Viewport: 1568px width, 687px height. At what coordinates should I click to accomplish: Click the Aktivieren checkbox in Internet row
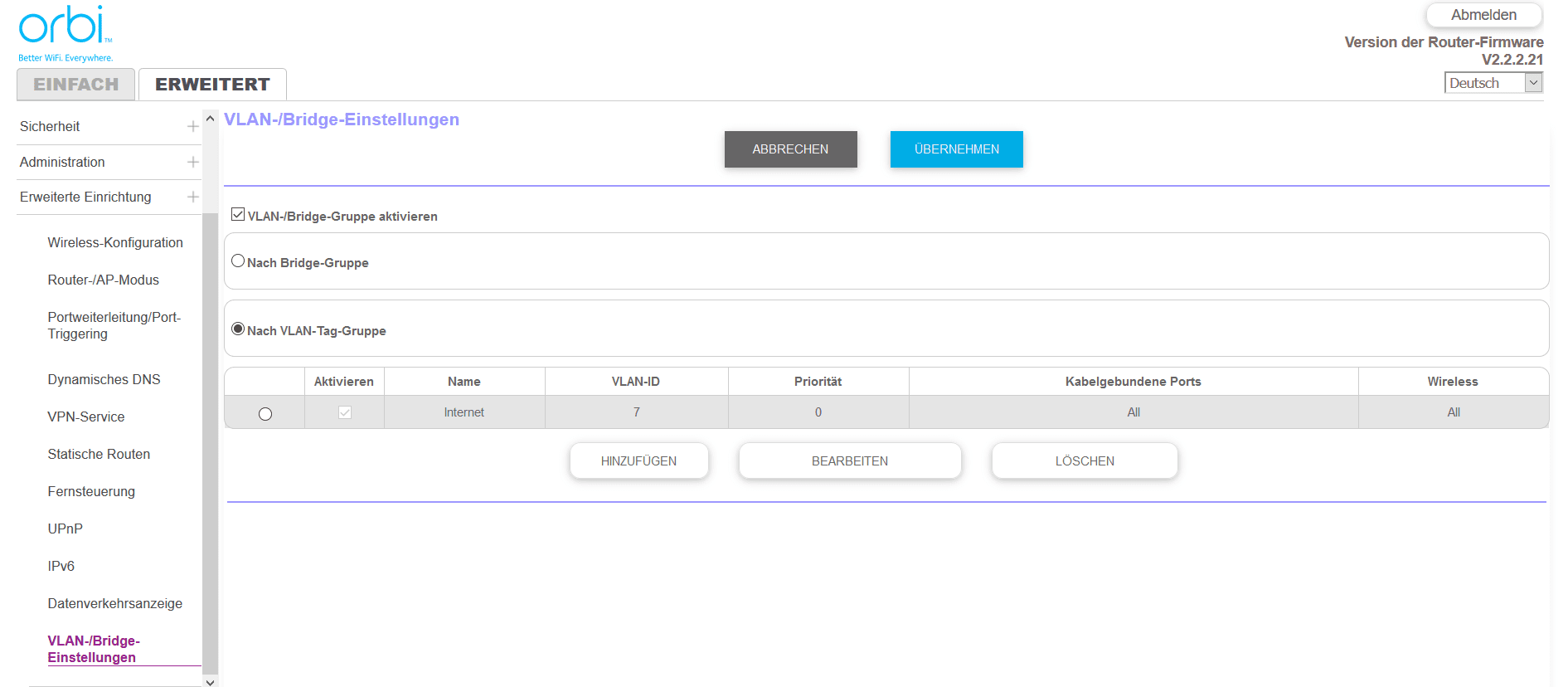pos(345,412)
